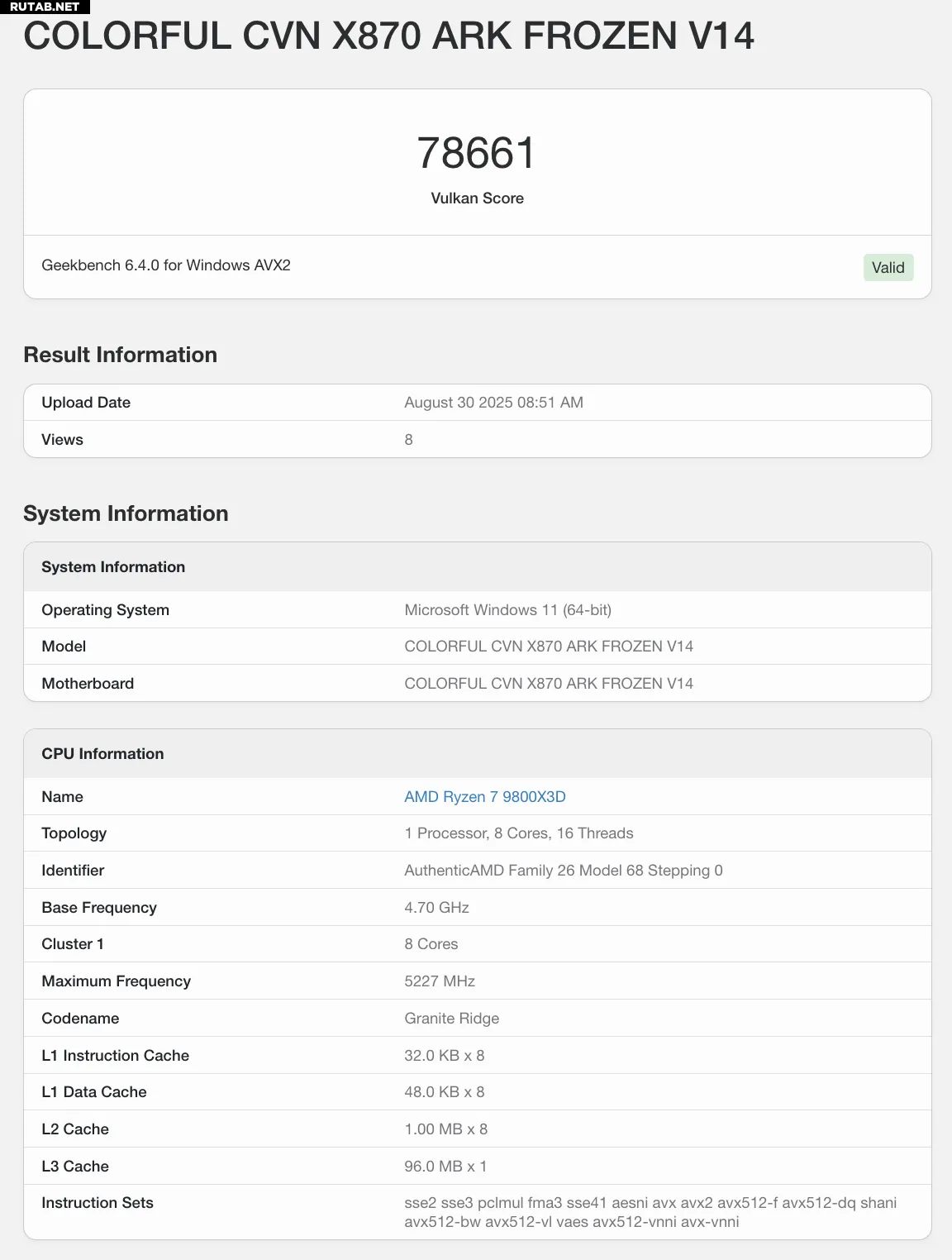Click the green Valid badge
This screenshot has height=1260, width=952.
pos(888,267)
